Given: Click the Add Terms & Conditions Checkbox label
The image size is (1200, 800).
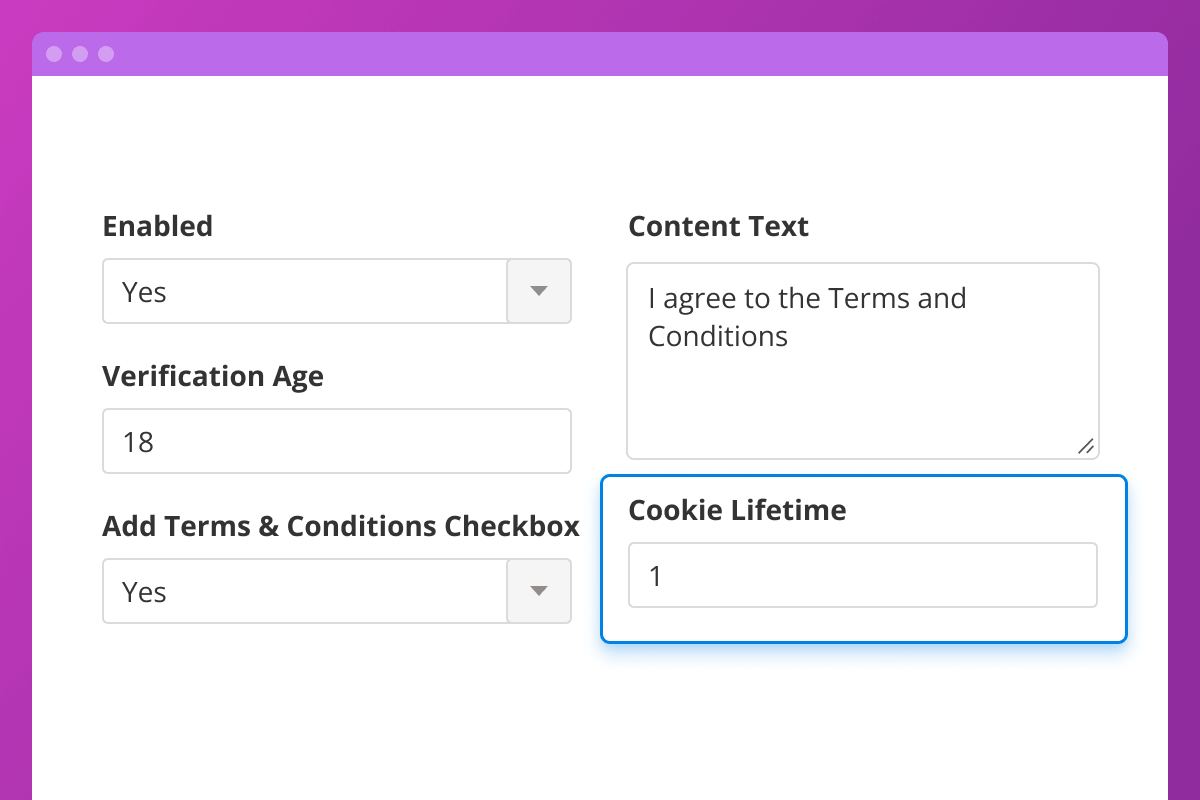Looking at the screenshot, I should [341, 526].
